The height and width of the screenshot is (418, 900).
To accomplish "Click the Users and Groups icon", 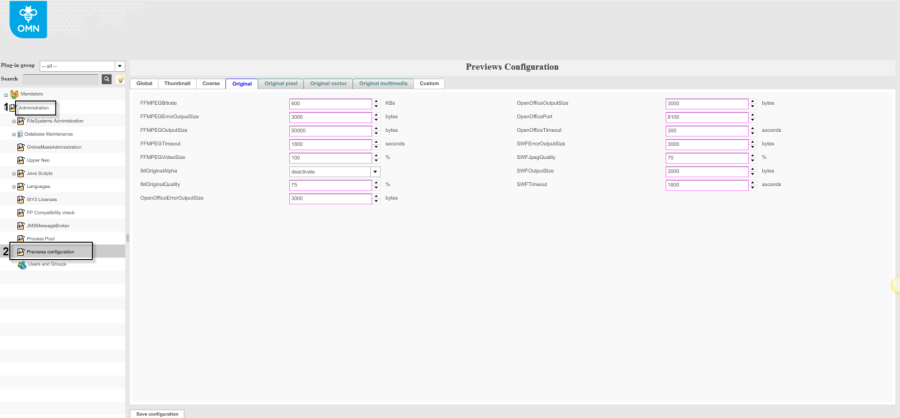I will tap(22, 265).
